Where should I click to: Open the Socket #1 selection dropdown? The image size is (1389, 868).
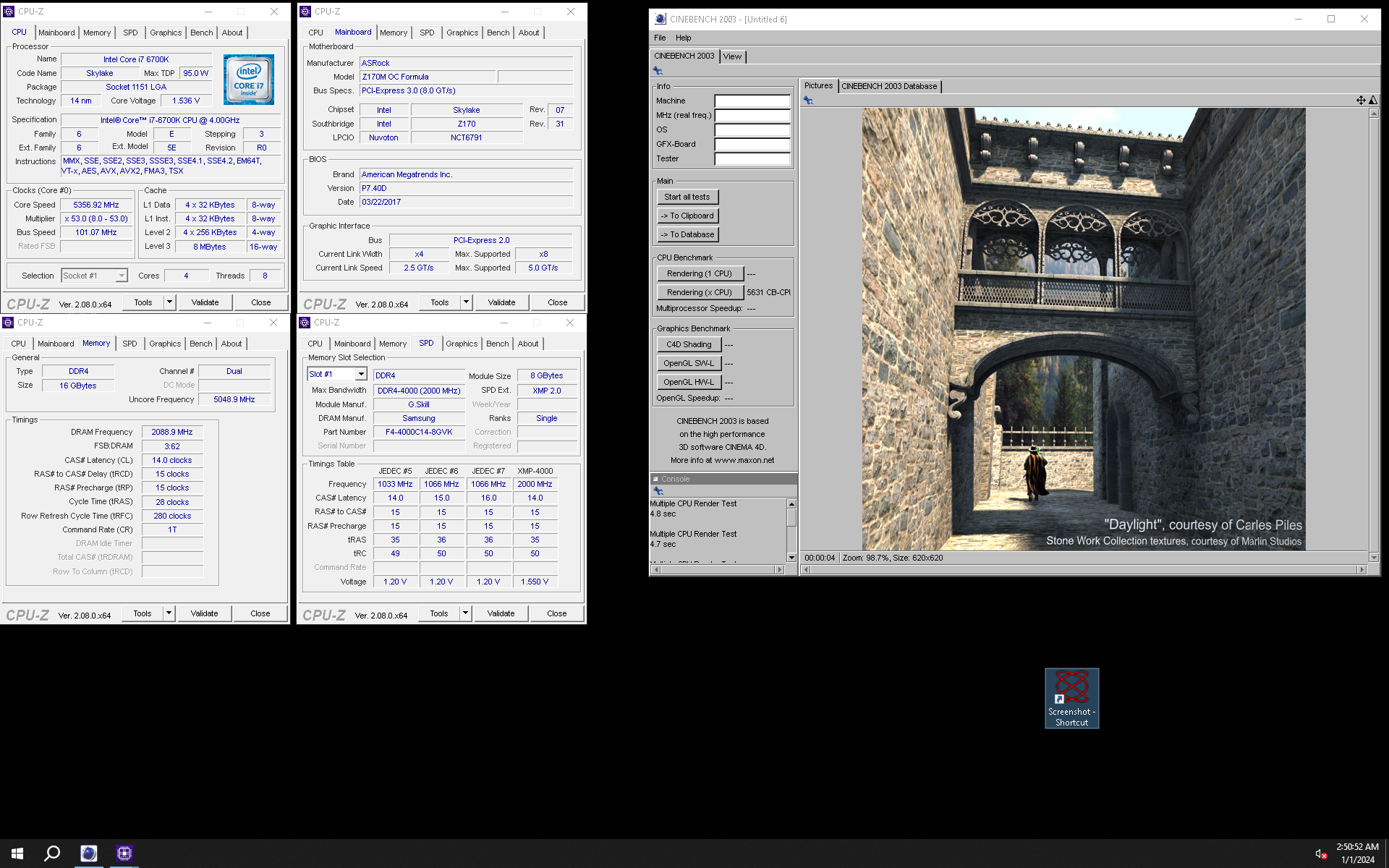click(x=121, y=276)
